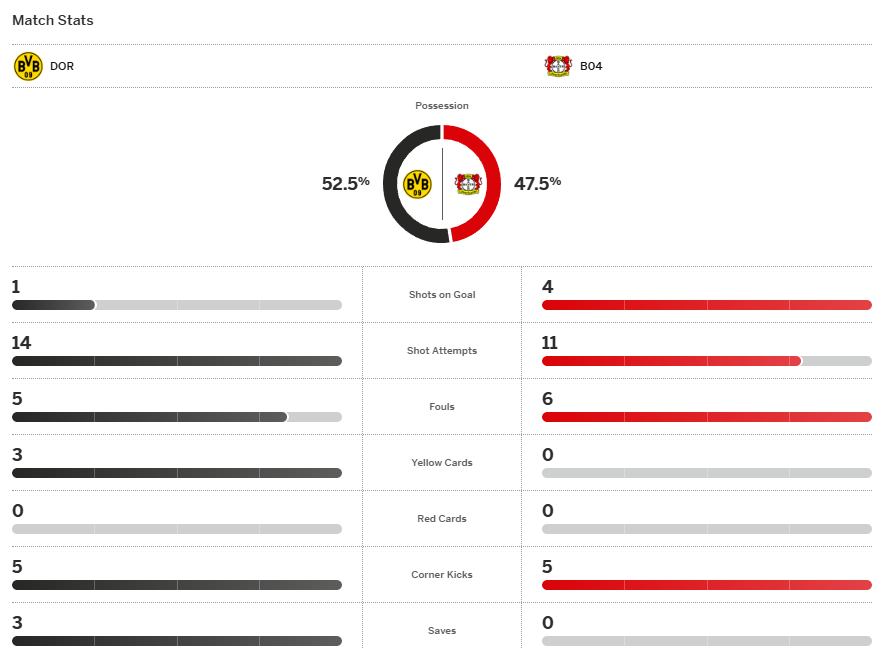
Task: Click Leverkusen logo inside possession donut
Action: 468,184
